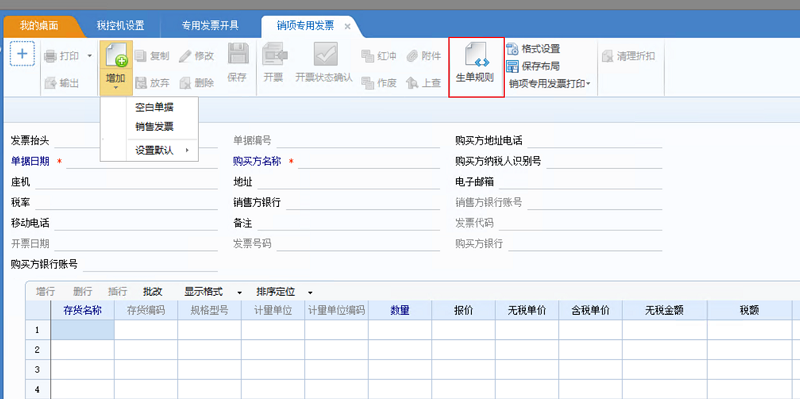Image resolution: width=800 pixels, height=399 pixels.
Task: Switch to 我的桌面 tab
Action: (39, 26)
